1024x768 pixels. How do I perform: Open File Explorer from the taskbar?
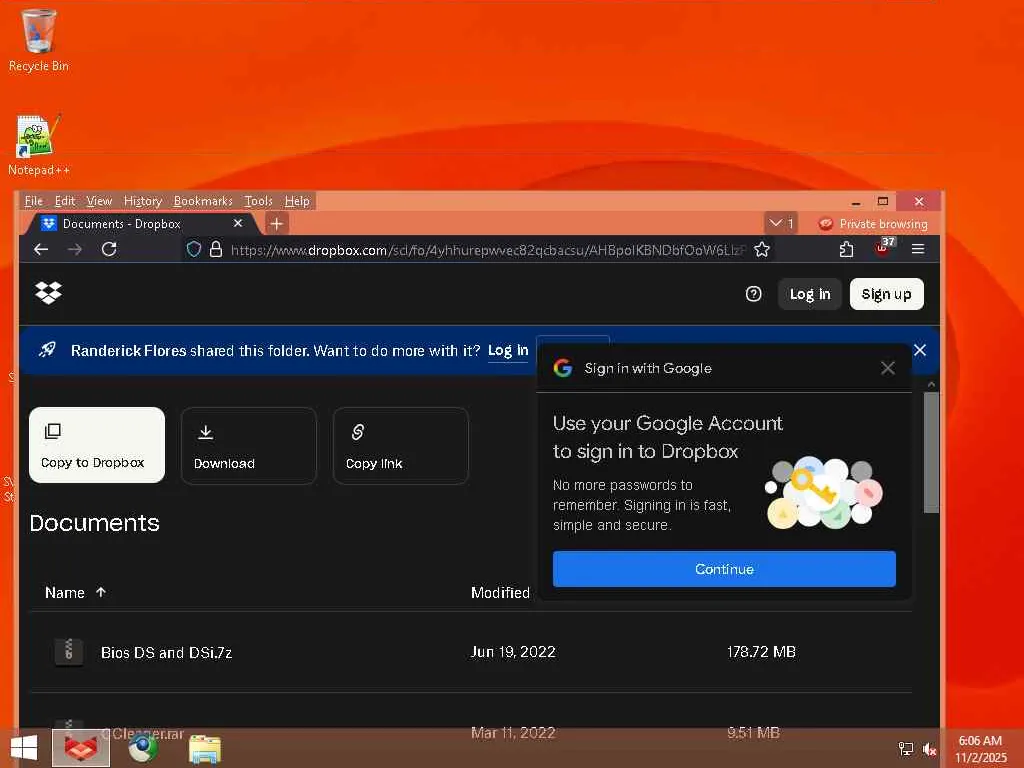click(205, 749)
